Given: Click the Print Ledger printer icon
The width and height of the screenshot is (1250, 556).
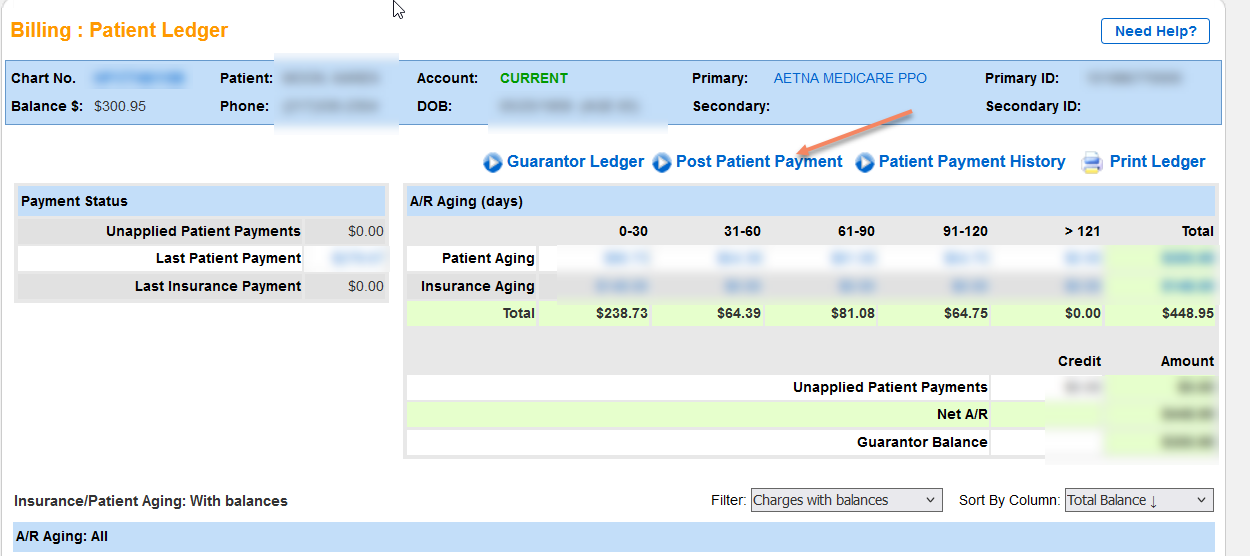Looking at the screenshot, I should [x=1092, y=162].
